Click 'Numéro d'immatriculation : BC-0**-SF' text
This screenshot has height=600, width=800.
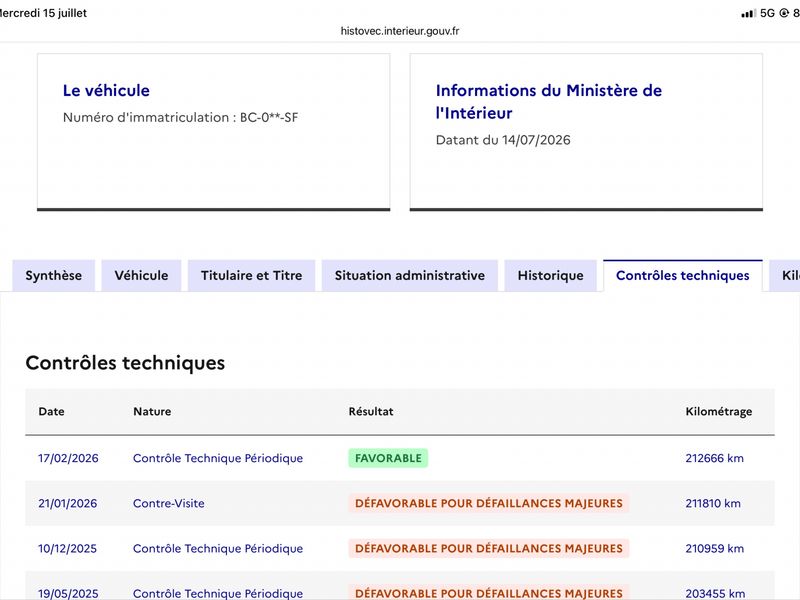[180, 117]
